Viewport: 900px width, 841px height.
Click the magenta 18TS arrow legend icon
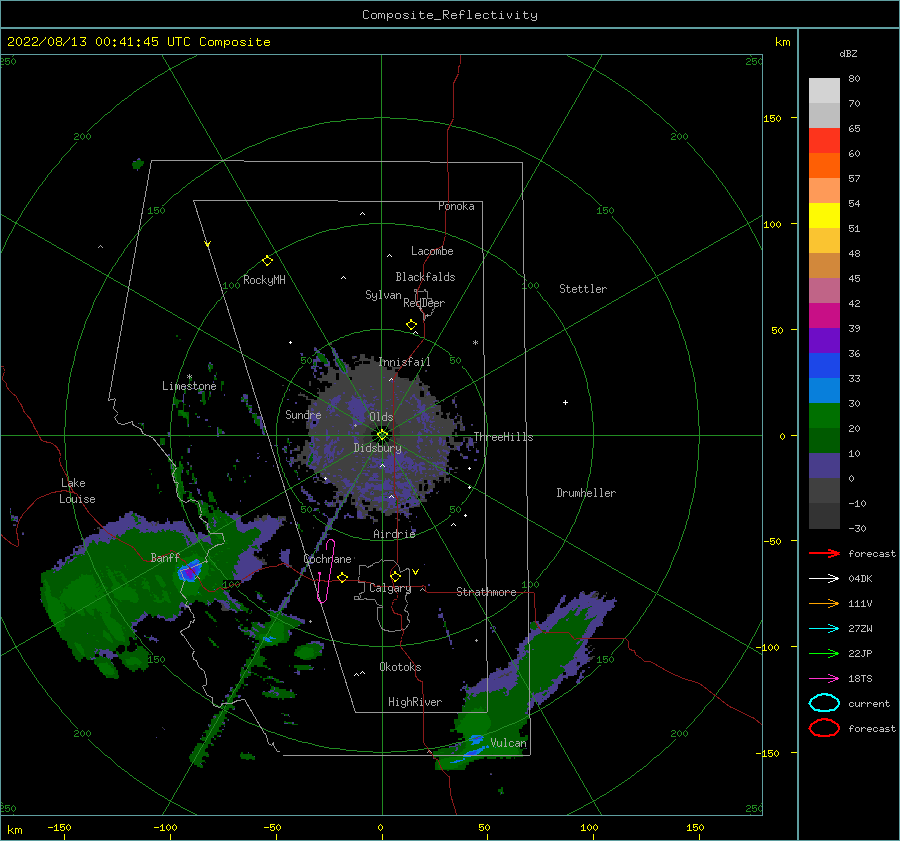coord(824,678)
